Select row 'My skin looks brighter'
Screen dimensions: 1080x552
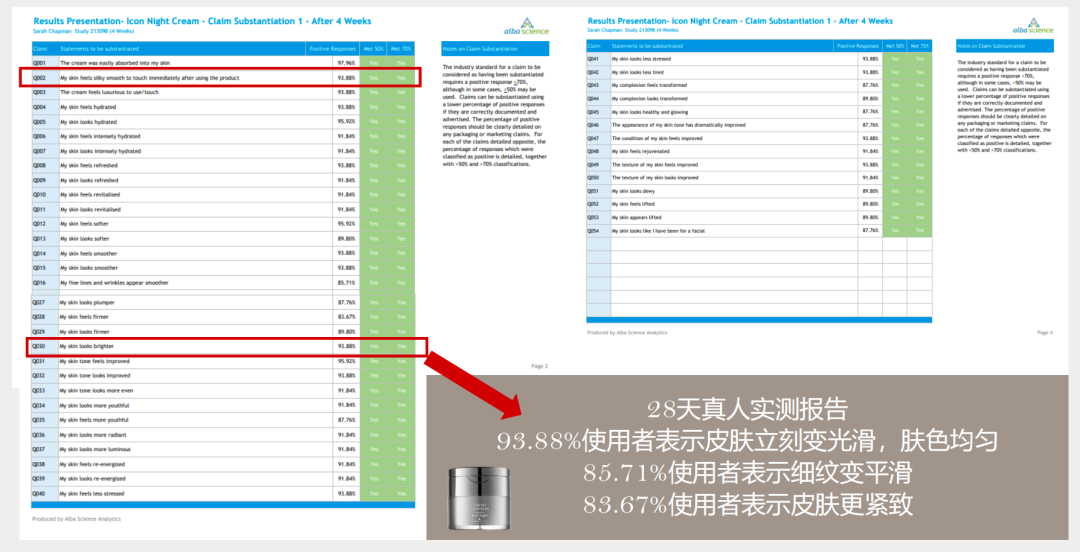(223, 347)
